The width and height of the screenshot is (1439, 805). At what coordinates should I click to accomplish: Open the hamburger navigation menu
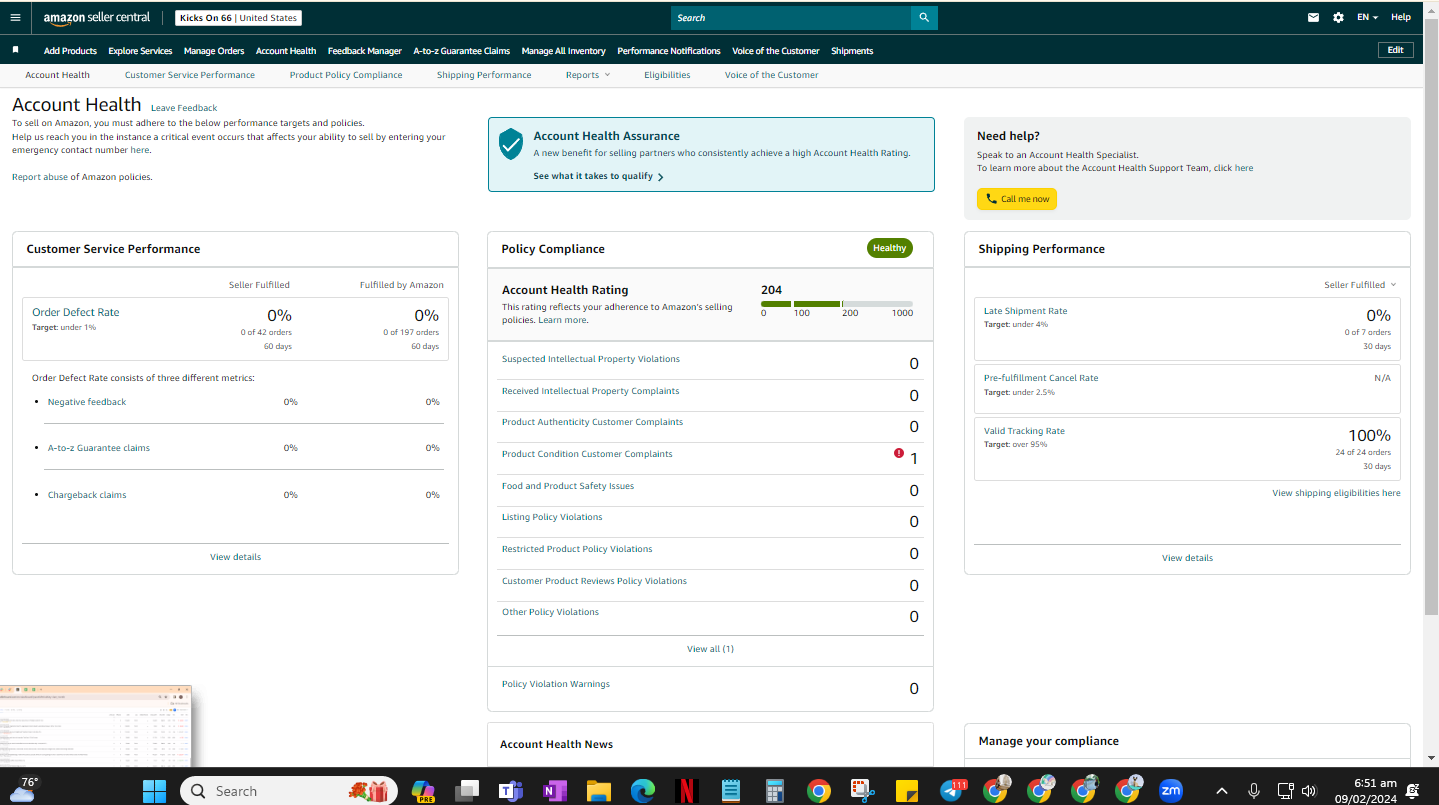15,17
